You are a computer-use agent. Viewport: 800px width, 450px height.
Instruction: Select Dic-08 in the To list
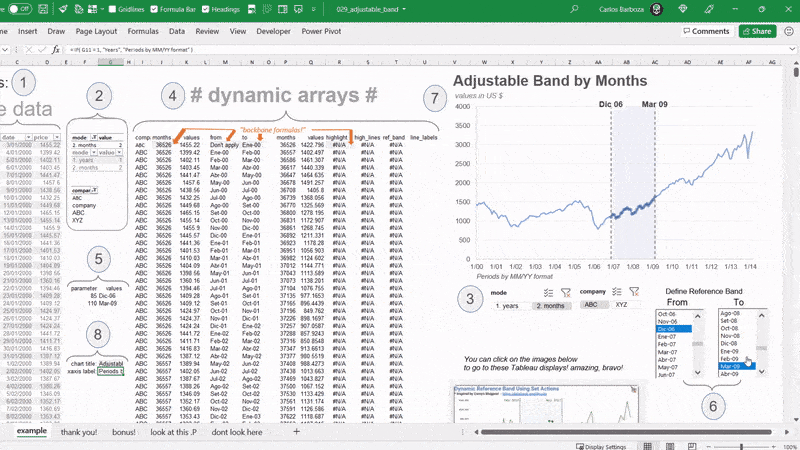coord(736,343)
